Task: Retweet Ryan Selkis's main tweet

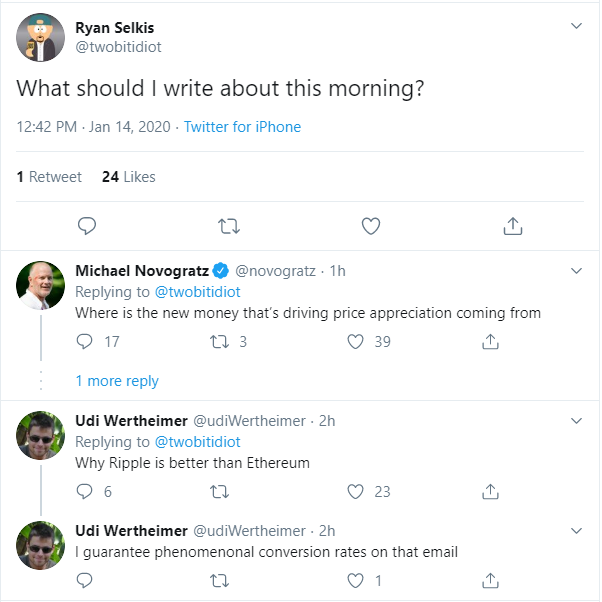Action: pyautogui.click(x=229, y=226)
